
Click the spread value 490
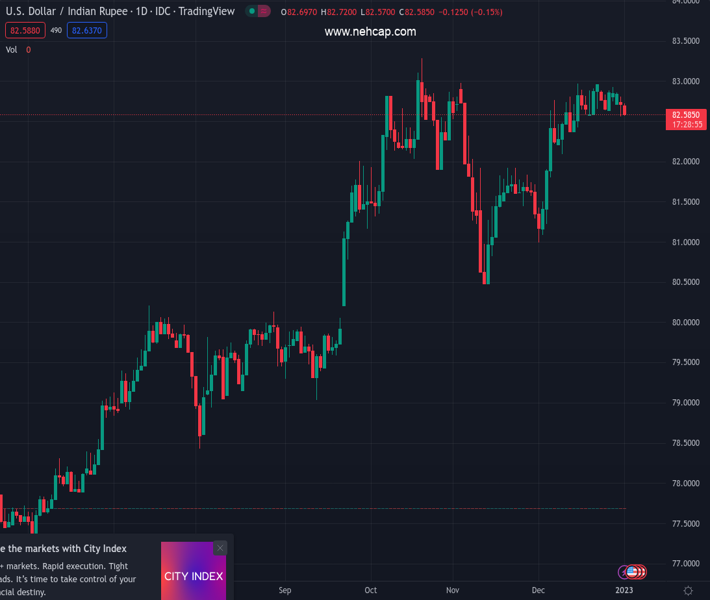point(56,31)
